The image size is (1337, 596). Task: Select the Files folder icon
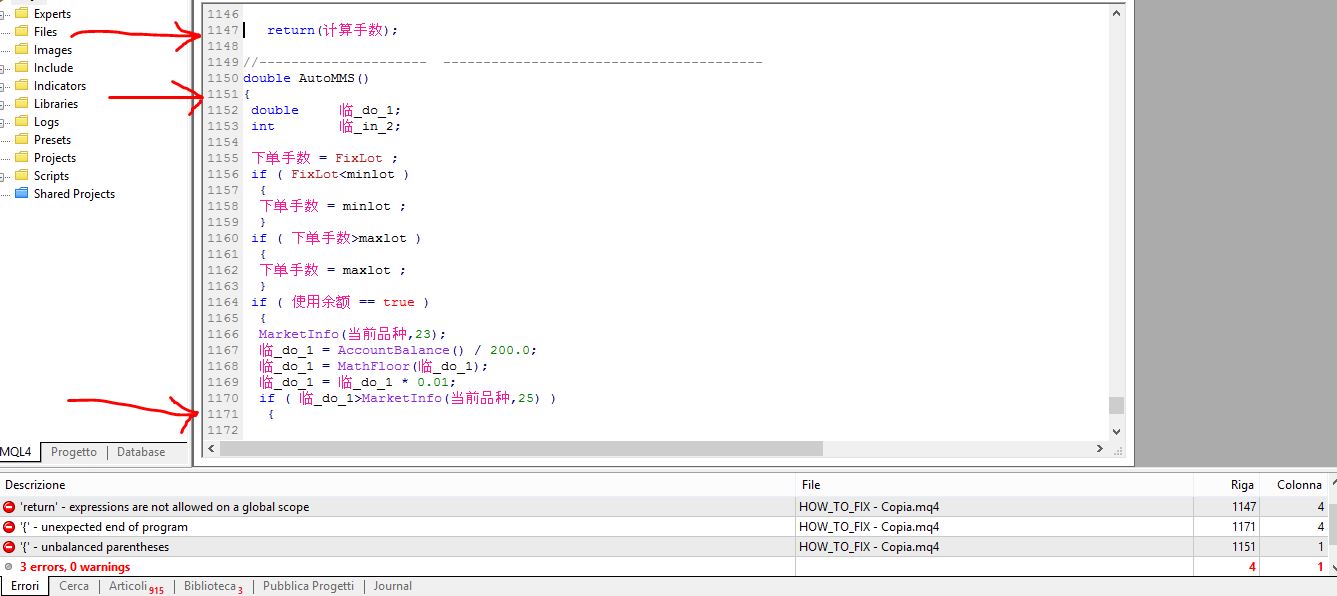tap(21, 32)
